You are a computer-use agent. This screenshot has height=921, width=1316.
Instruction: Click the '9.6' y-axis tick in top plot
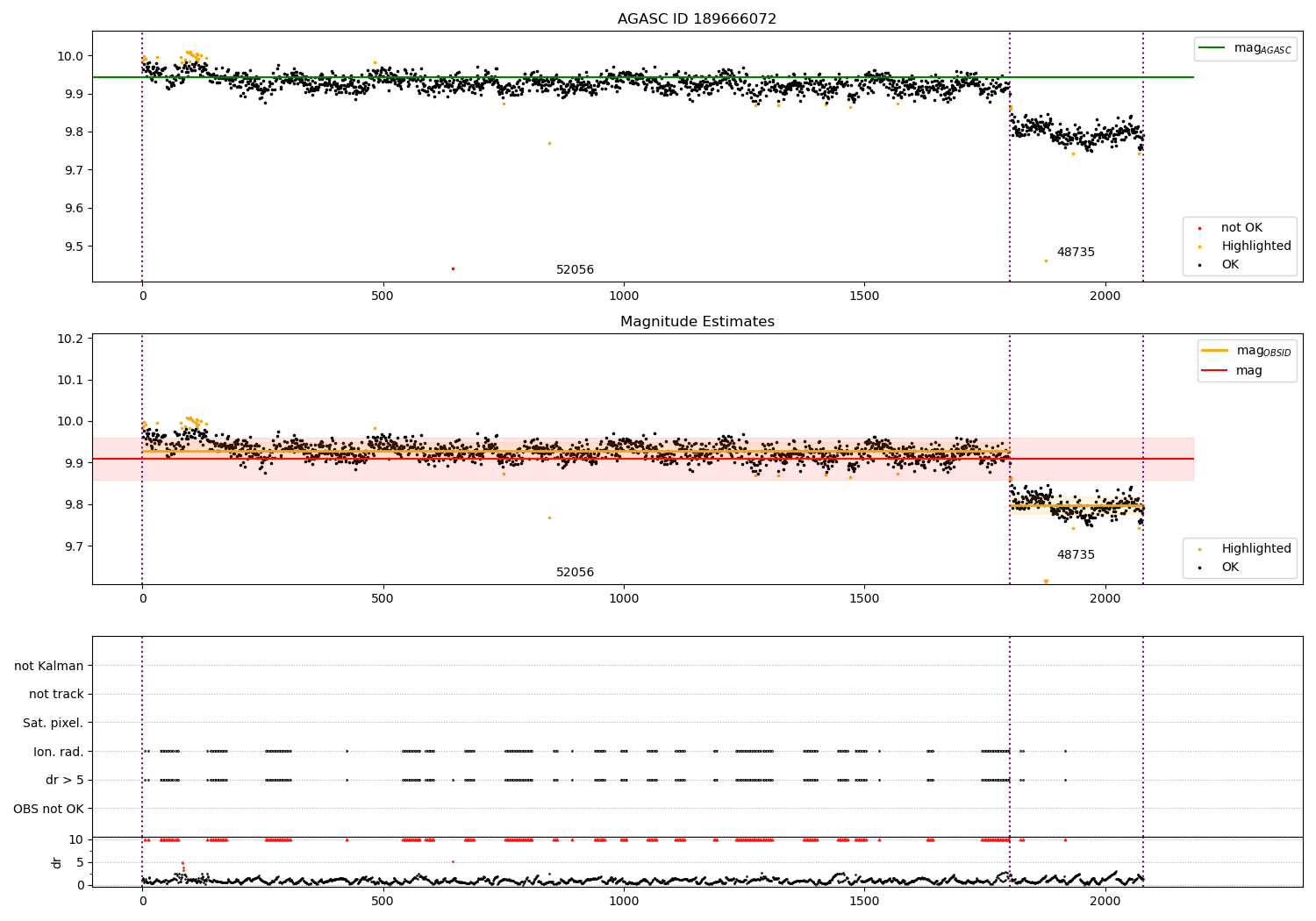(74, 209)
